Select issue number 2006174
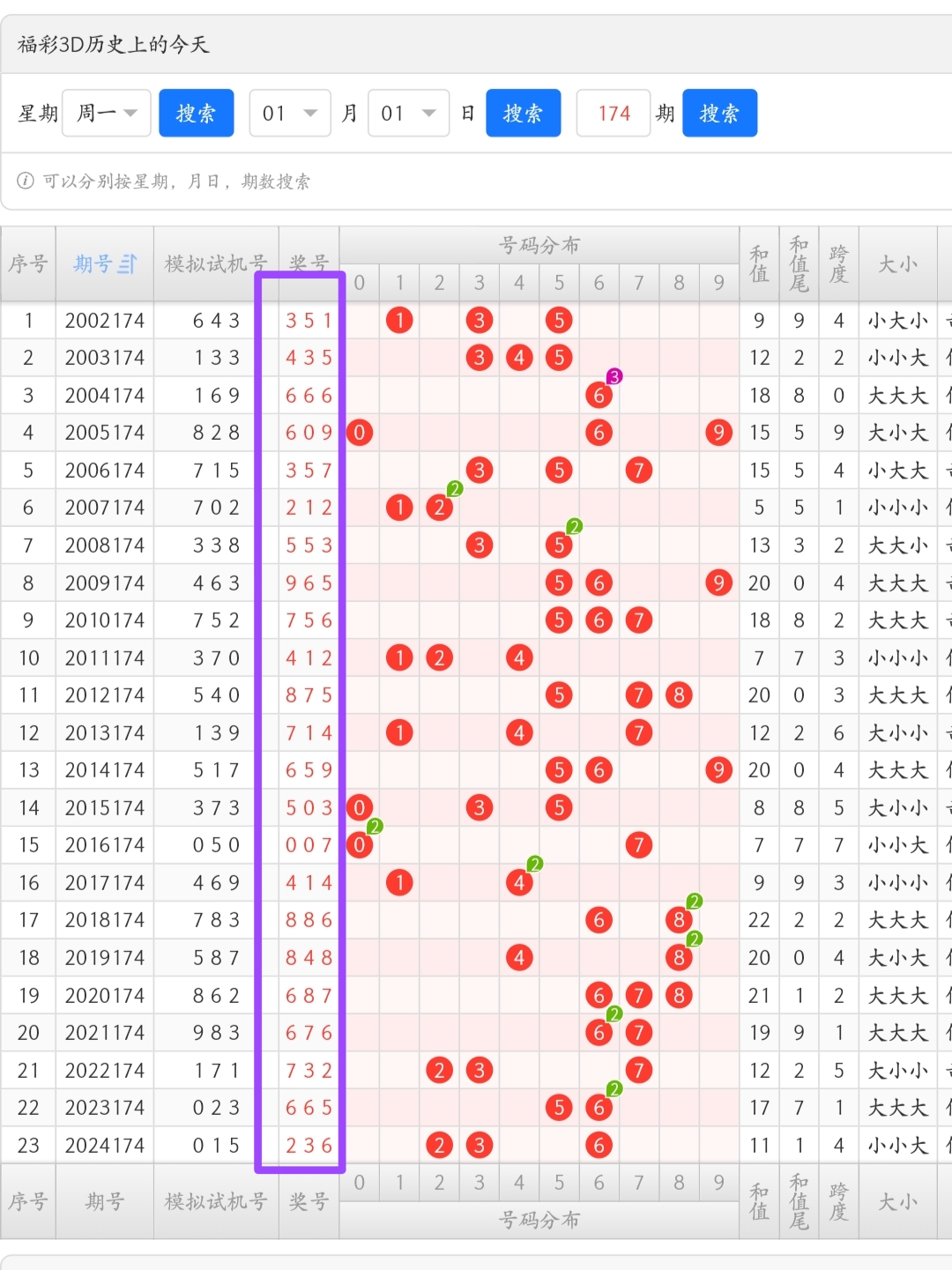 [x=105, y=471]
